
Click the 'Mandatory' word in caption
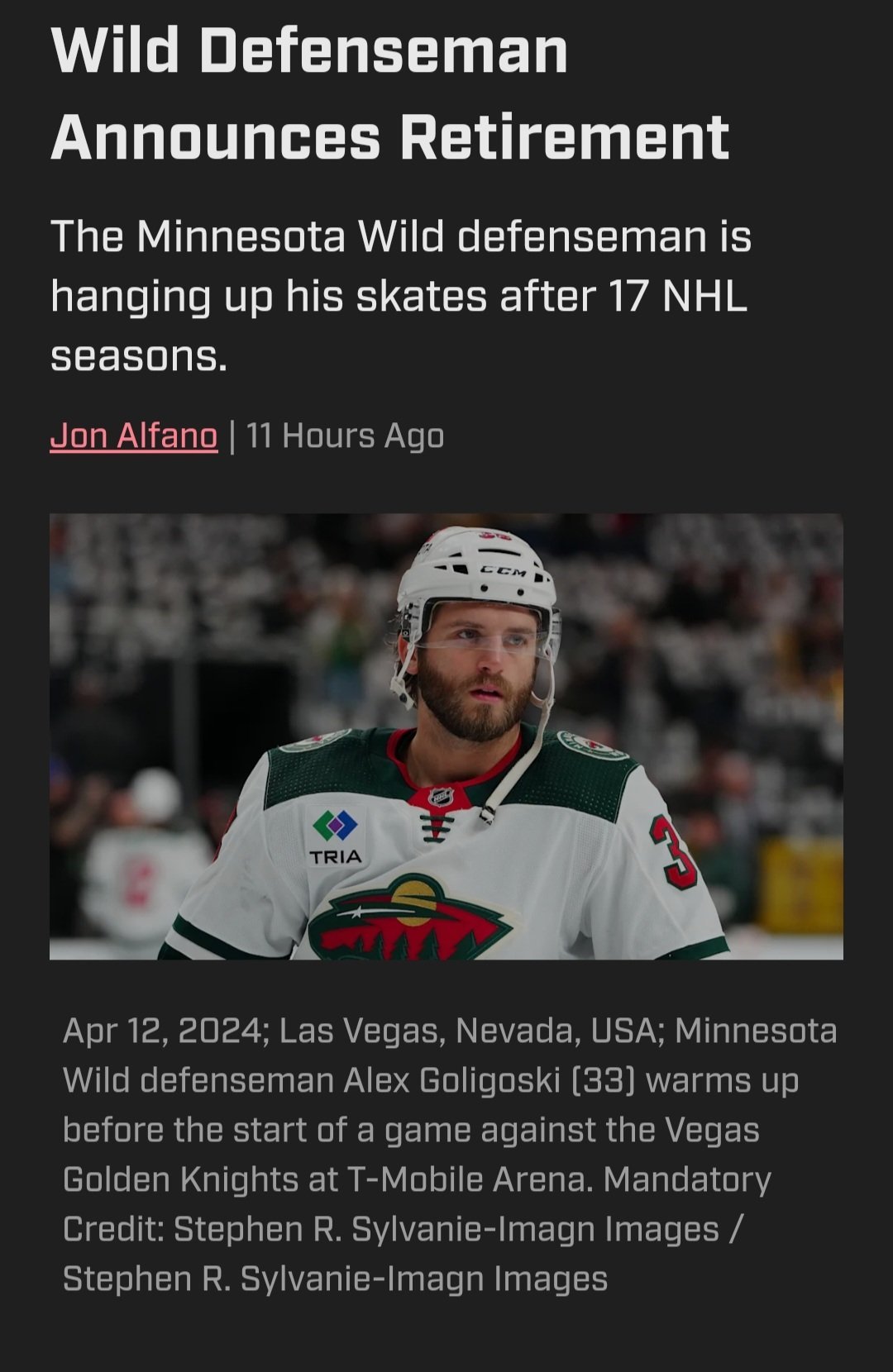(687, 1179)
